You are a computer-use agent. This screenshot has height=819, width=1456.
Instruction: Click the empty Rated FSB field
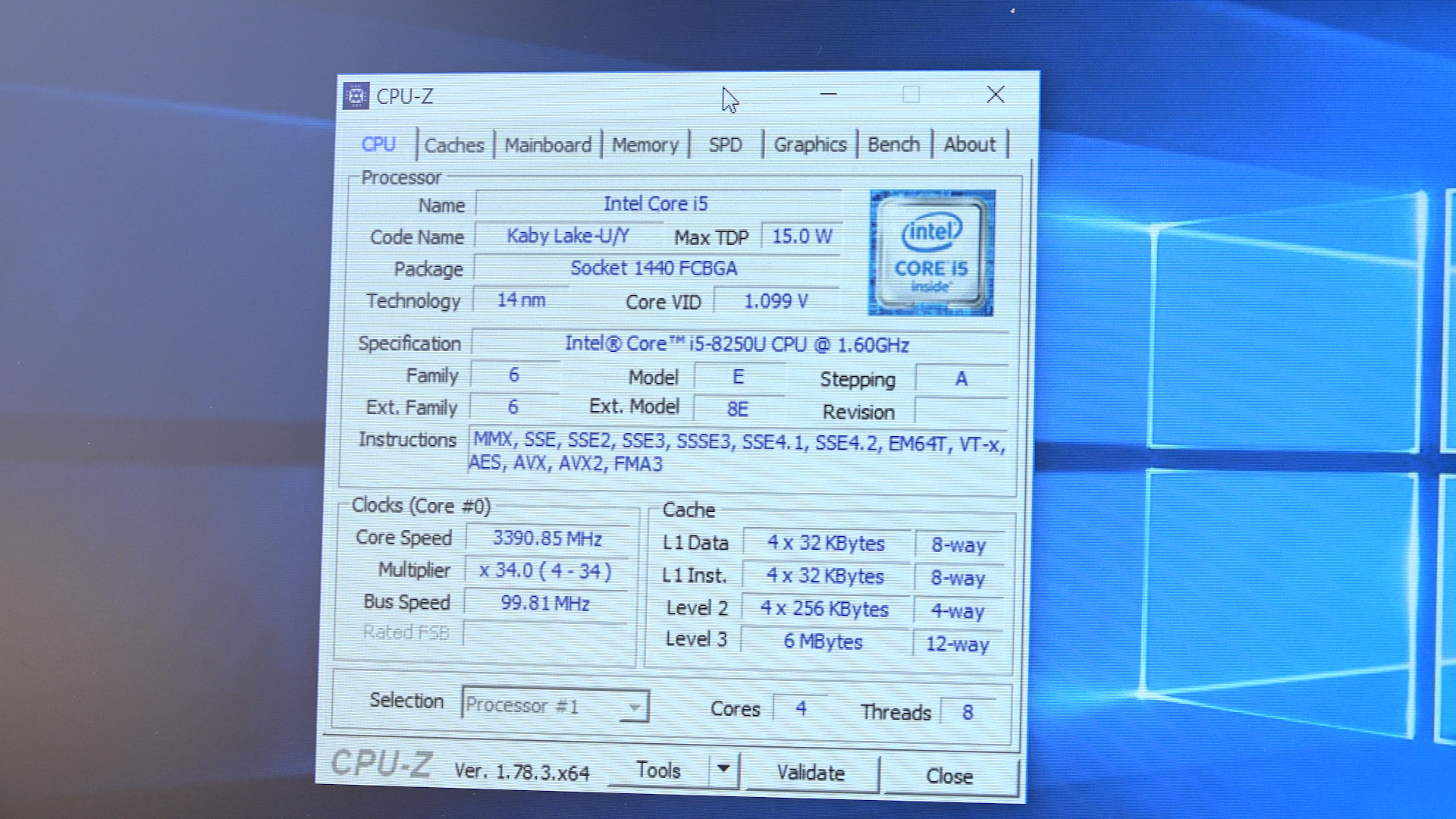544,634
